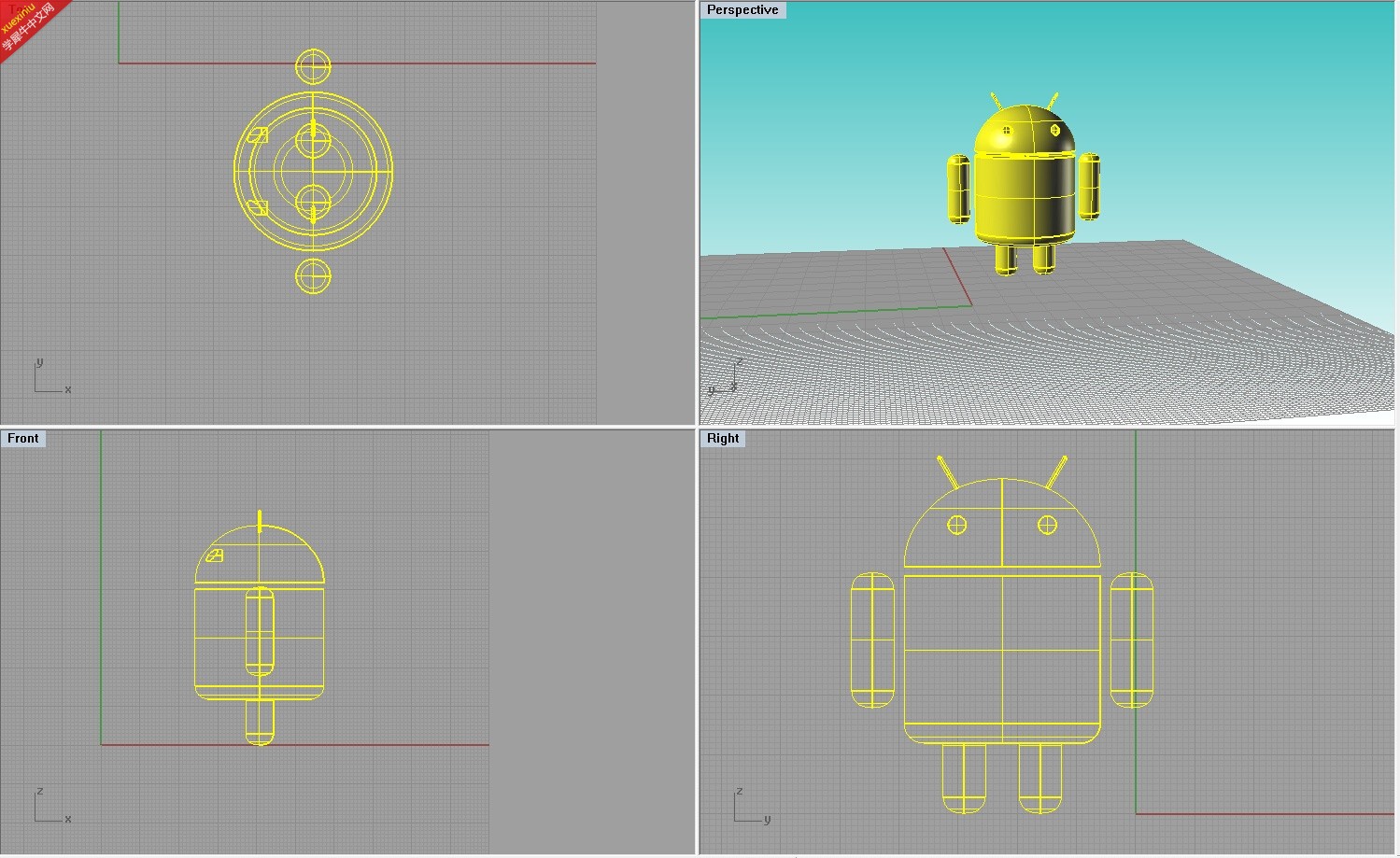Select the Android torso in Right viewport
This screenshot has width=1400, height=858.
tap(1002, 658)
